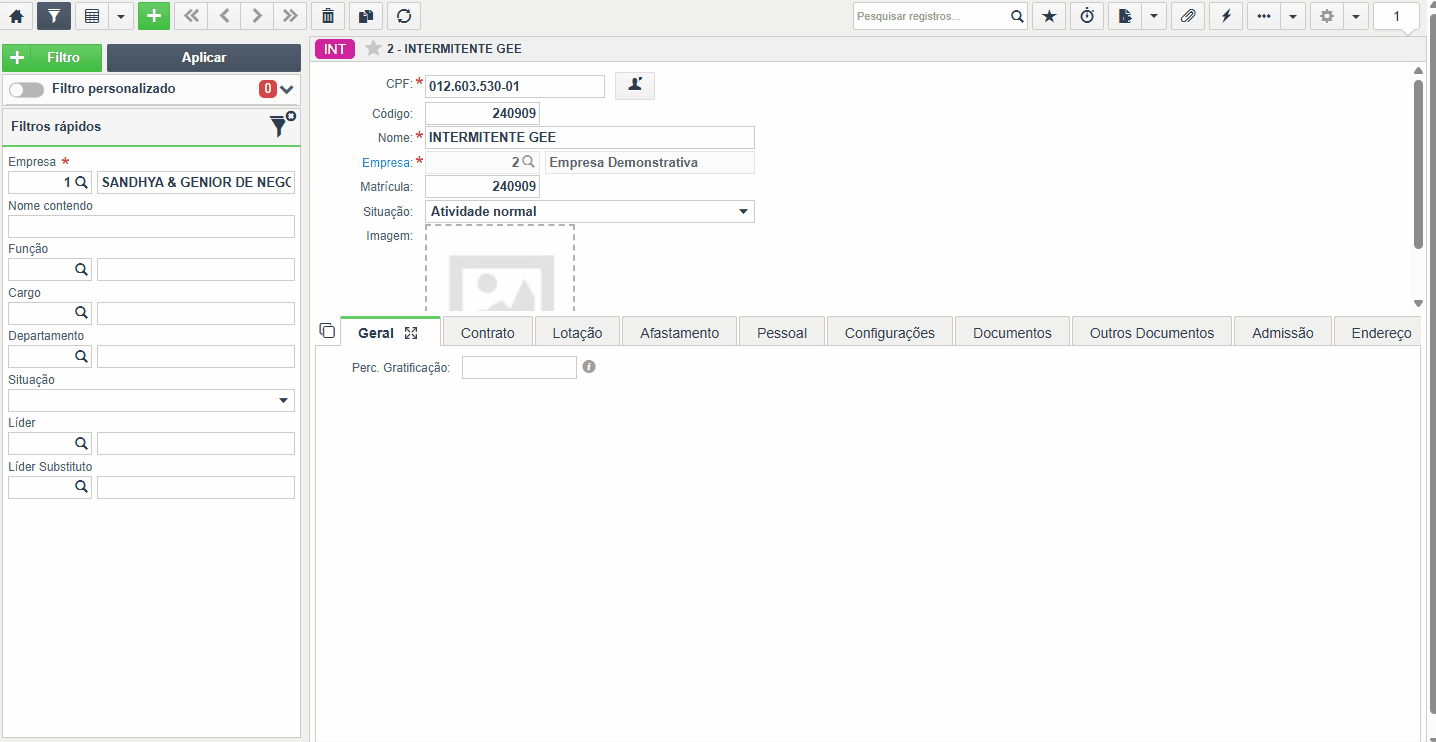Click the green Filtro button
Image resolution: width=1436 pixels, height=742 pixels.
point(52,58)
